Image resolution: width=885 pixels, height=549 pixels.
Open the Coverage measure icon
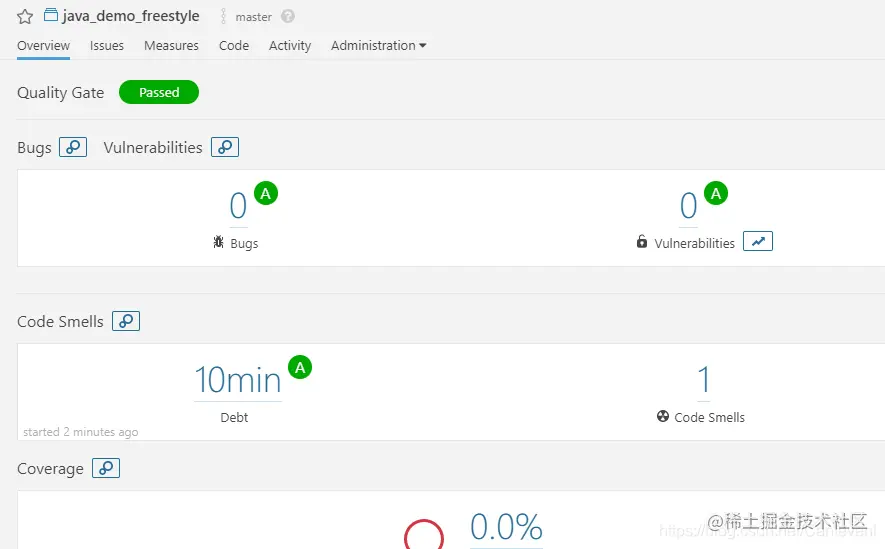pyautogui.click(x=106, y=468)
